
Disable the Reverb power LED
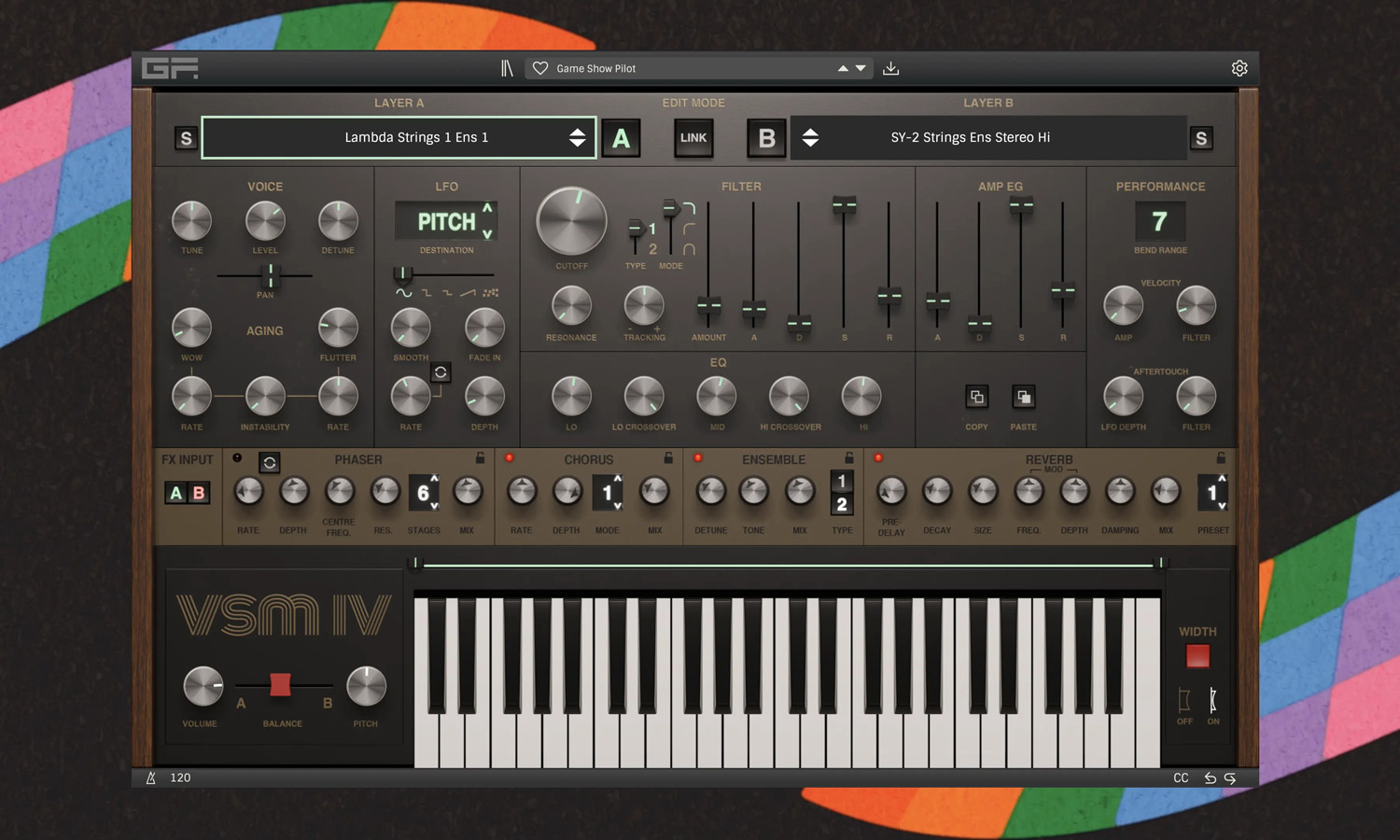[878, 457]
